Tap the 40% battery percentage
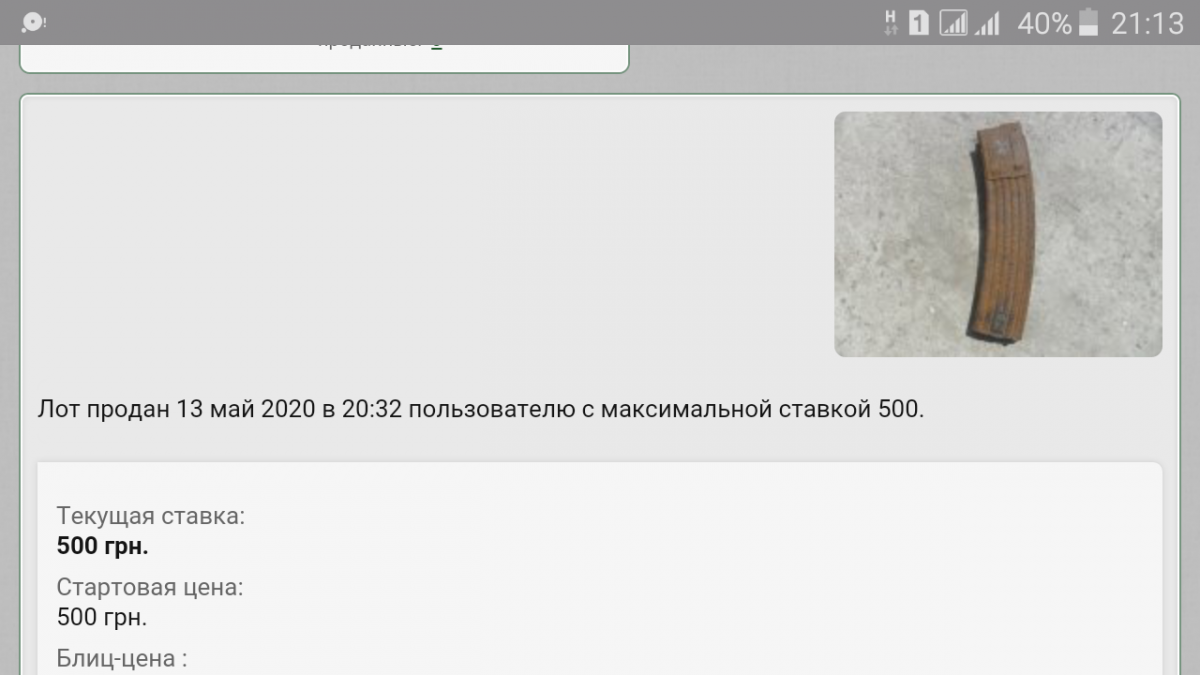 [1044, 22]
